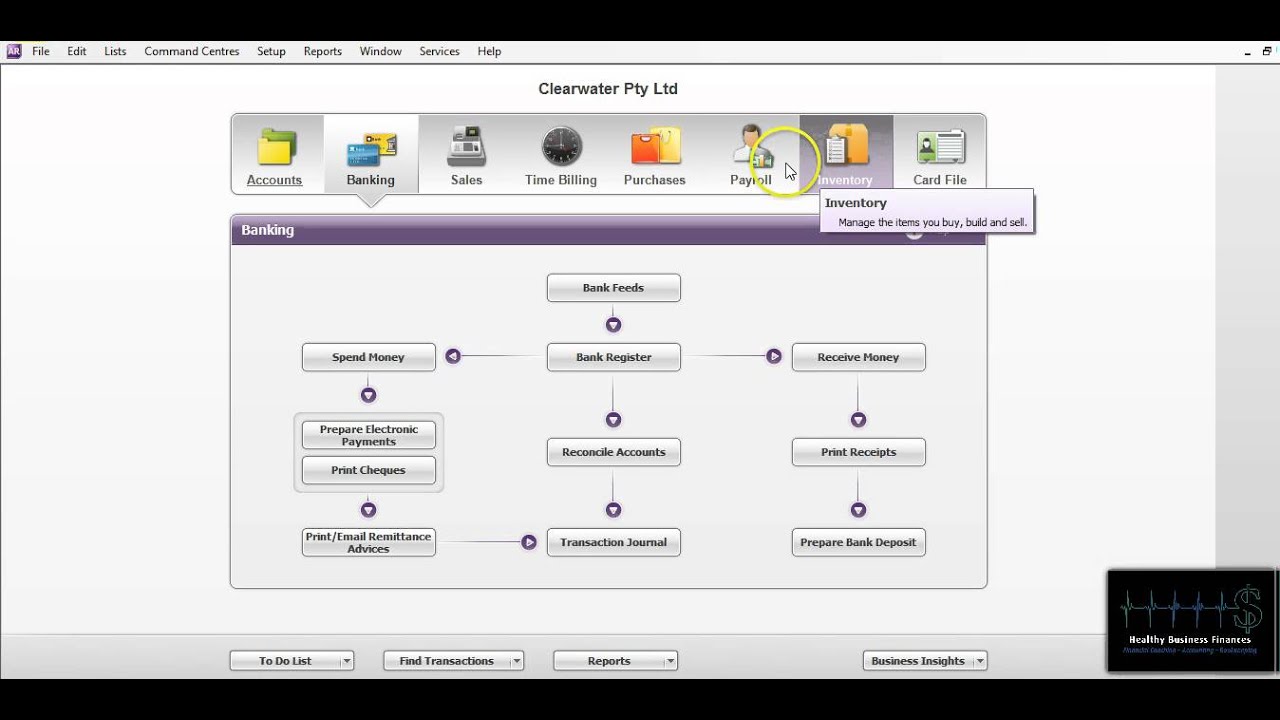Viewport: 1280px width, 720px height.
Task: Open the Card File icon
Action: 940,147
